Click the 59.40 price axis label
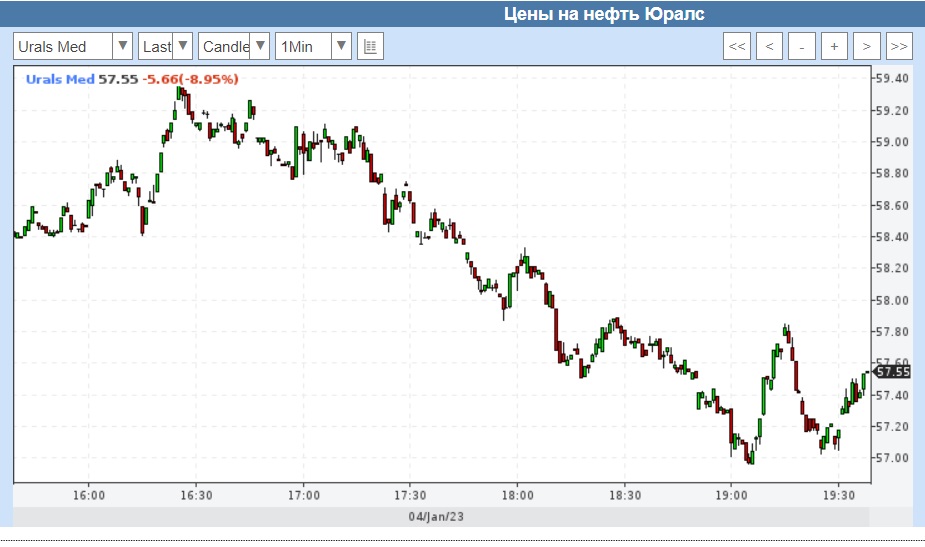 (892, 78)
